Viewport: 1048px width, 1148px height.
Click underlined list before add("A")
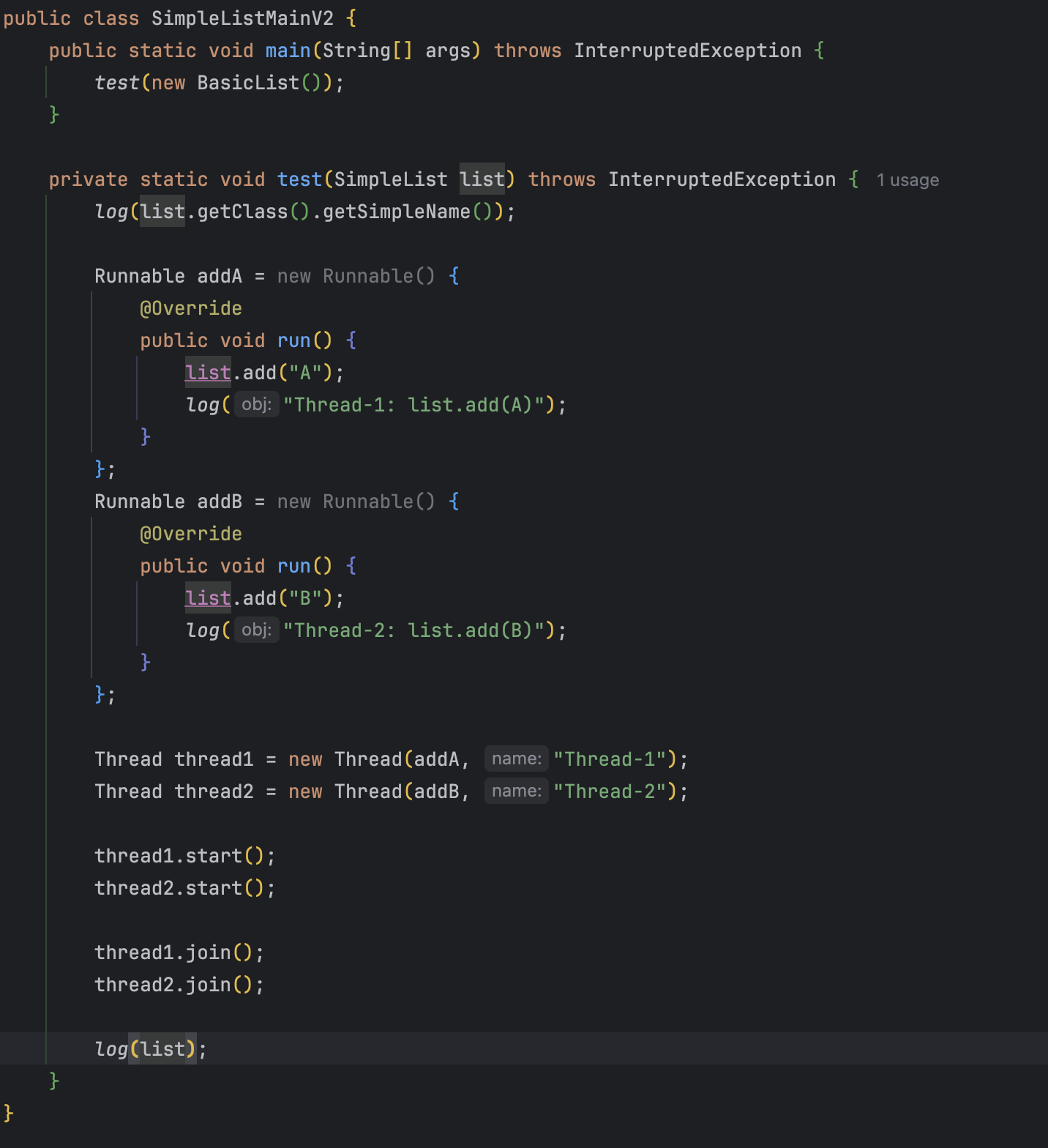click(x=208, y=373)
